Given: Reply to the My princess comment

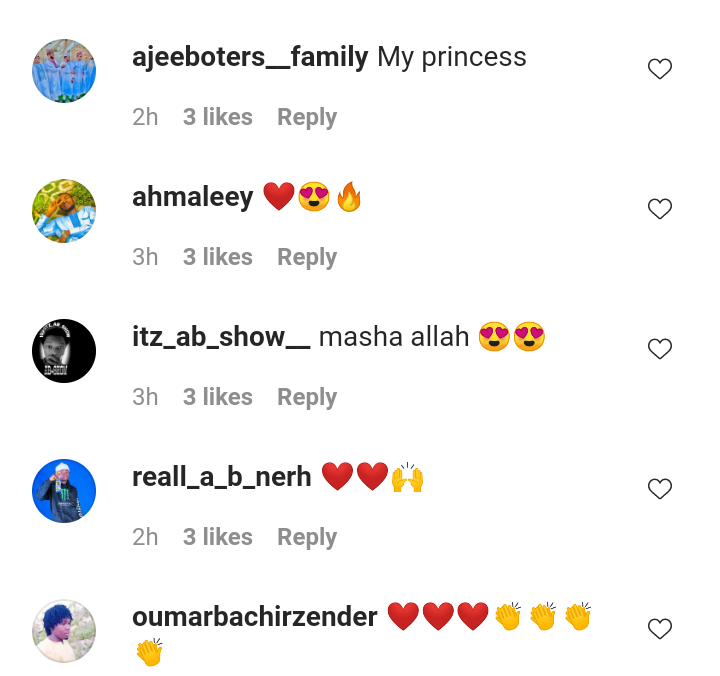Looking at the screenshot, I should (307, 117).
